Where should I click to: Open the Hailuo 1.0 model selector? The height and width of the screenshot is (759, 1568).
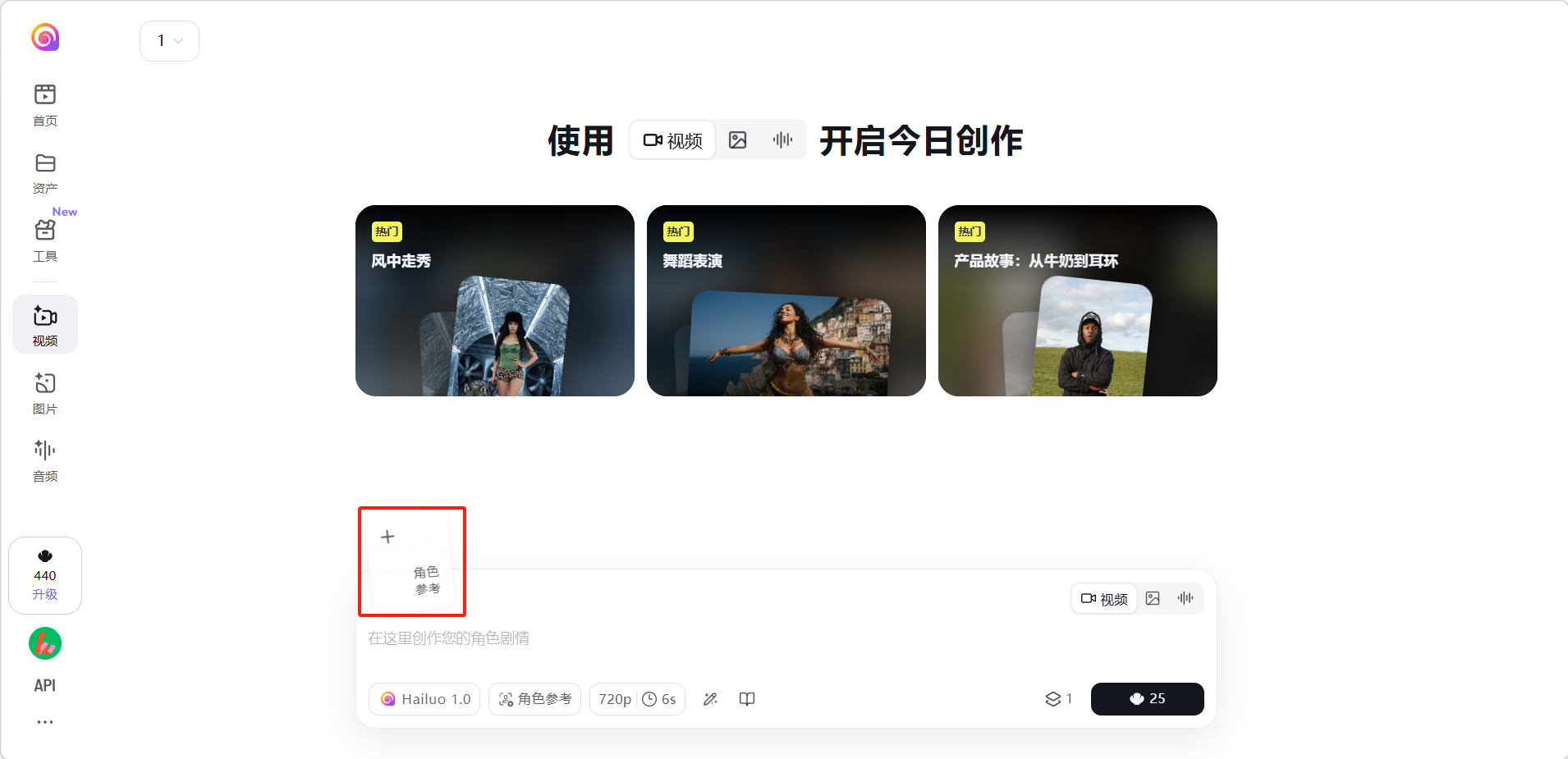coord(424,699)
